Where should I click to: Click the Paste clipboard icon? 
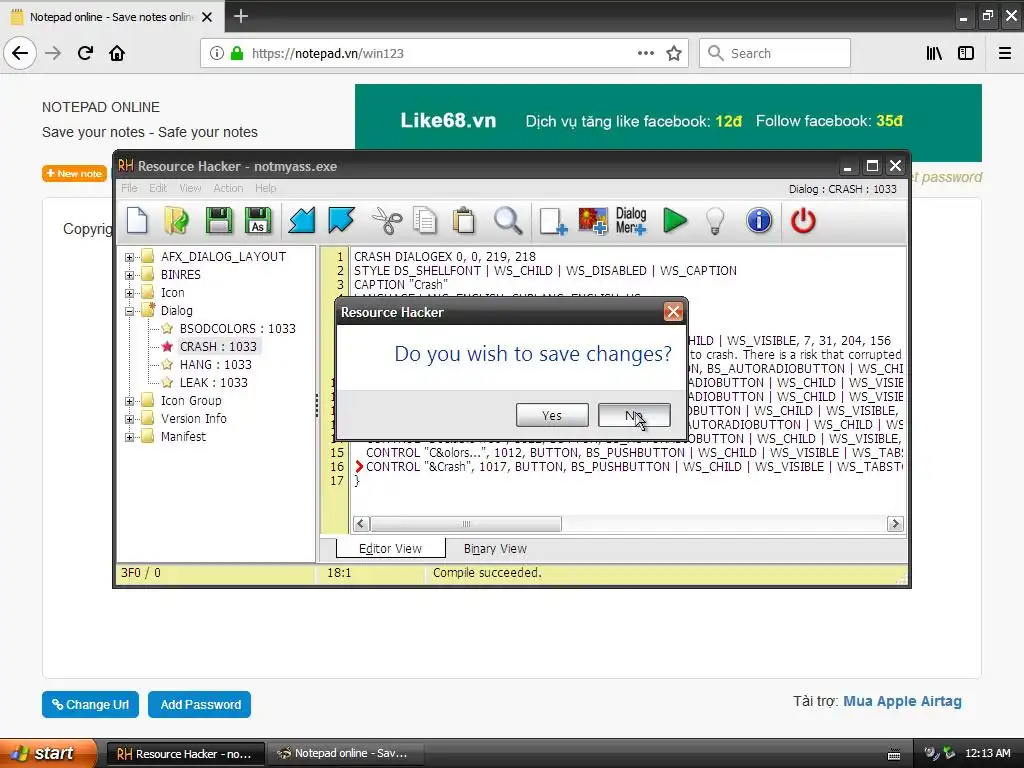pyautogui.click(x=464, y=221)
